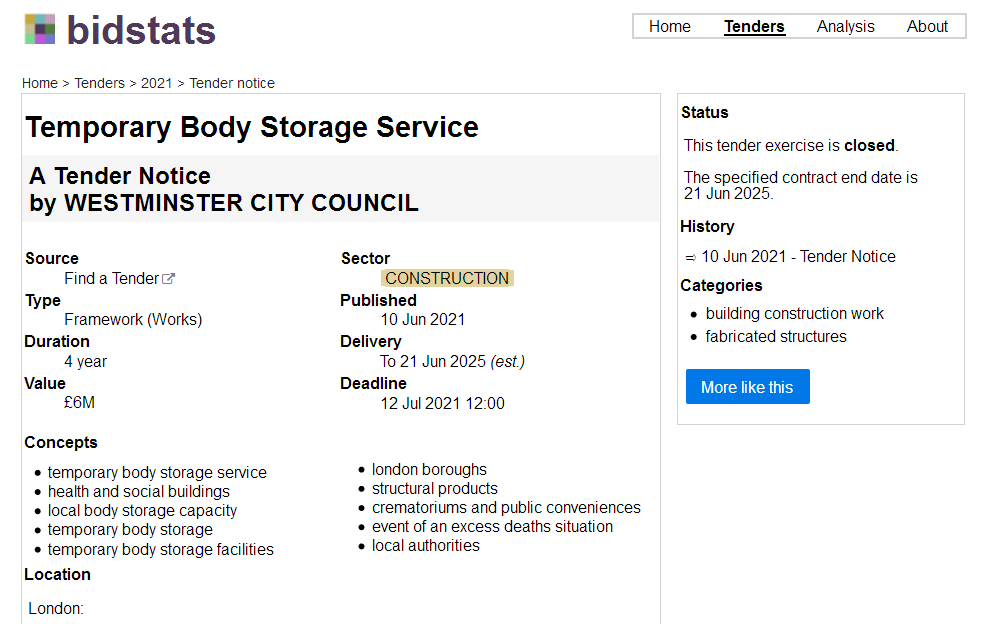Click the More like this button
This screenshot has width=984, height=624.
[x=747, y=387]
